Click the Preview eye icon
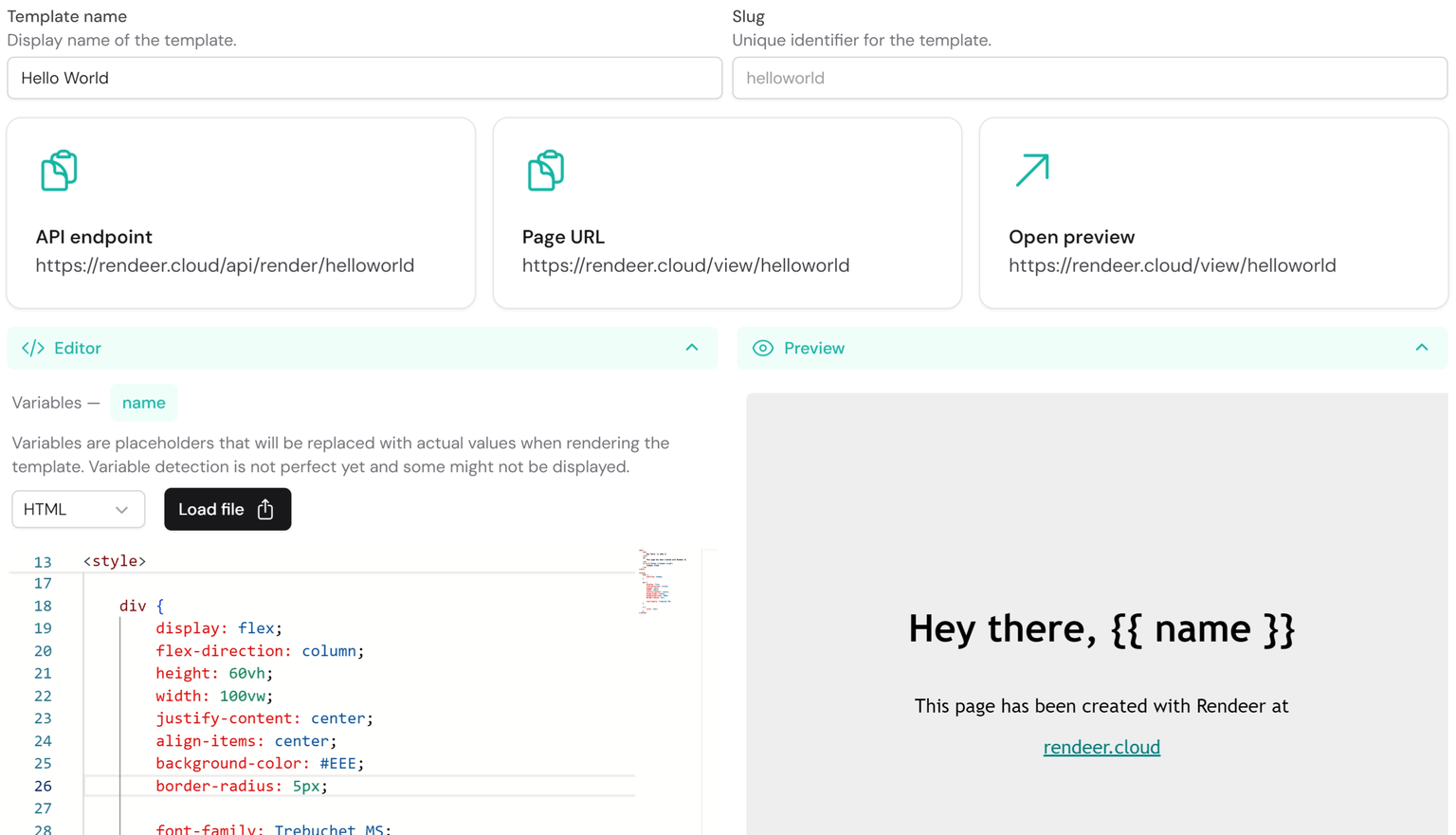Image resolution: width=1456 pixels, height=835 pixels. click(763, 348)
